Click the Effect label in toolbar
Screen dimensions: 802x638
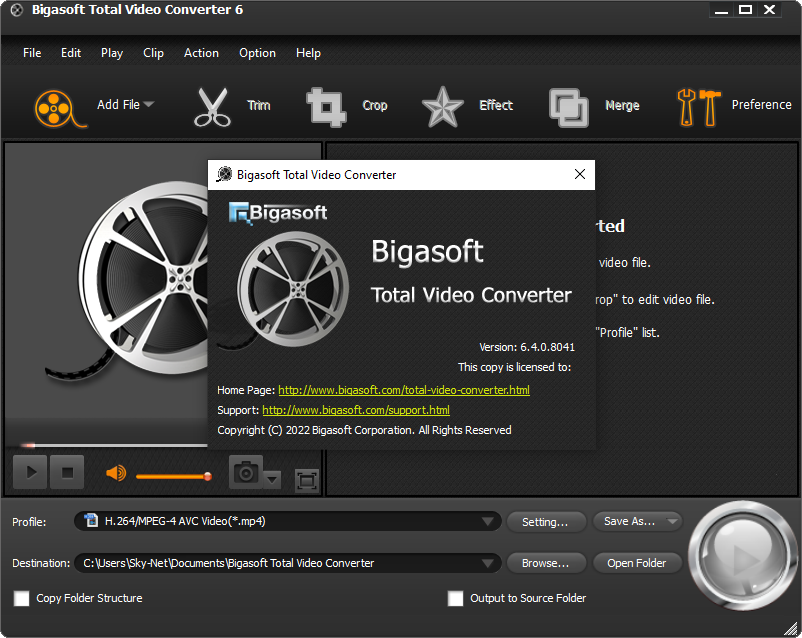point(496,105)
